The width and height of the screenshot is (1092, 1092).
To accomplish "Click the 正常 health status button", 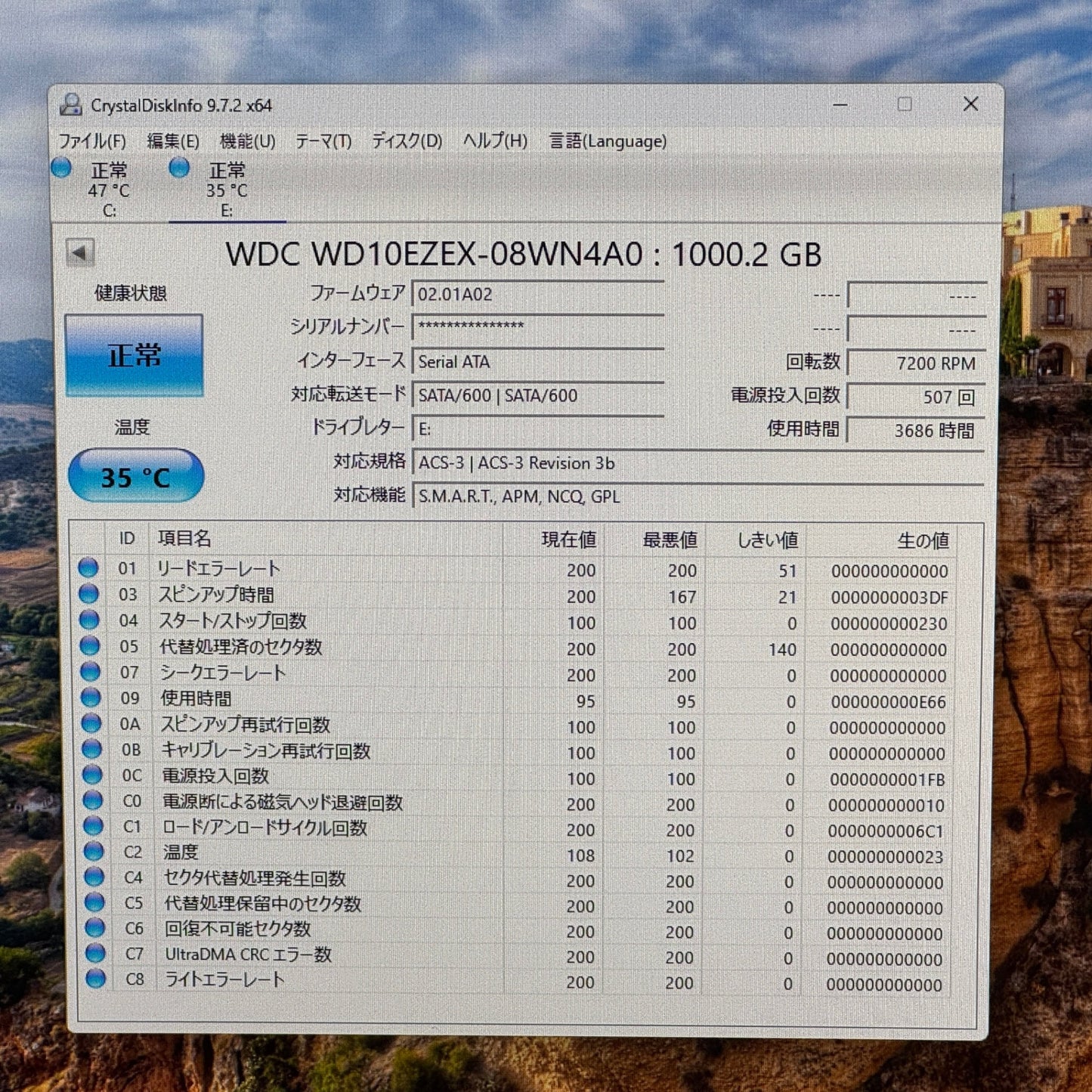I will tap(134, 355).
